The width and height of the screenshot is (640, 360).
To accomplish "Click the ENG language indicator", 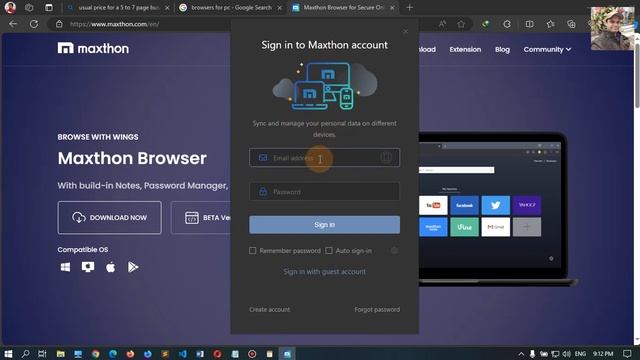I will click(x=580, y=354).
